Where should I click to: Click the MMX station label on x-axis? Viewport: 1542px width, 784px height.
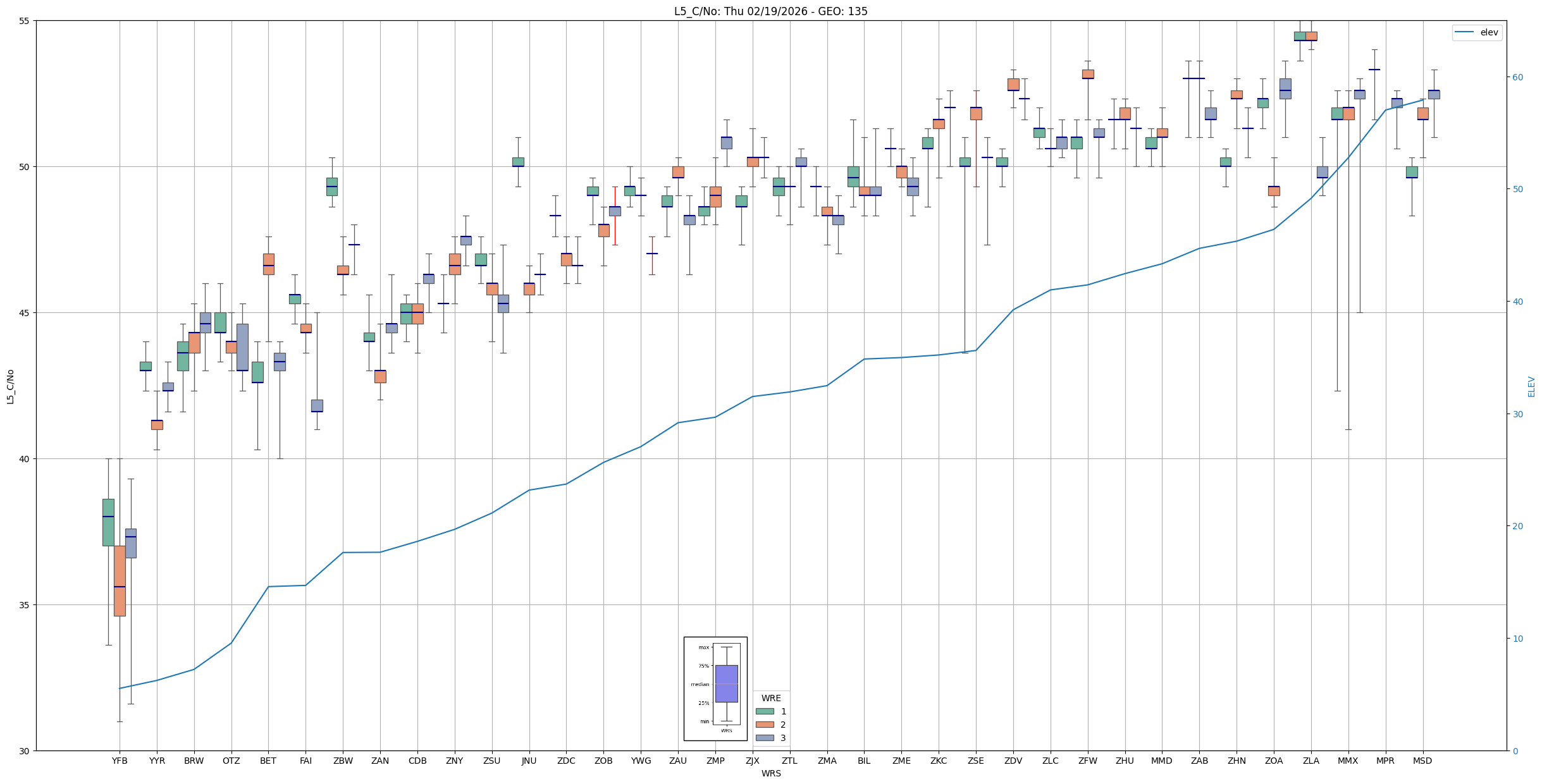[1348, 761]
